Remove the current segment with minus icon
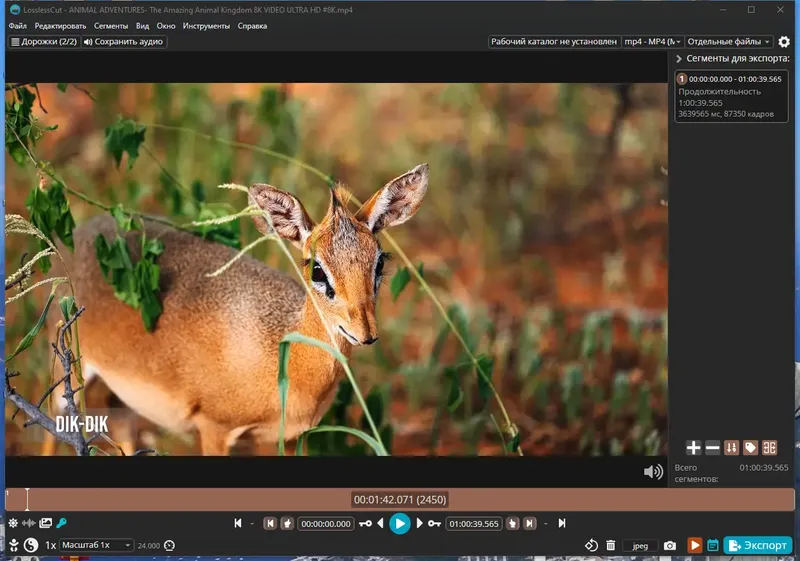 [x=712, y=448]
